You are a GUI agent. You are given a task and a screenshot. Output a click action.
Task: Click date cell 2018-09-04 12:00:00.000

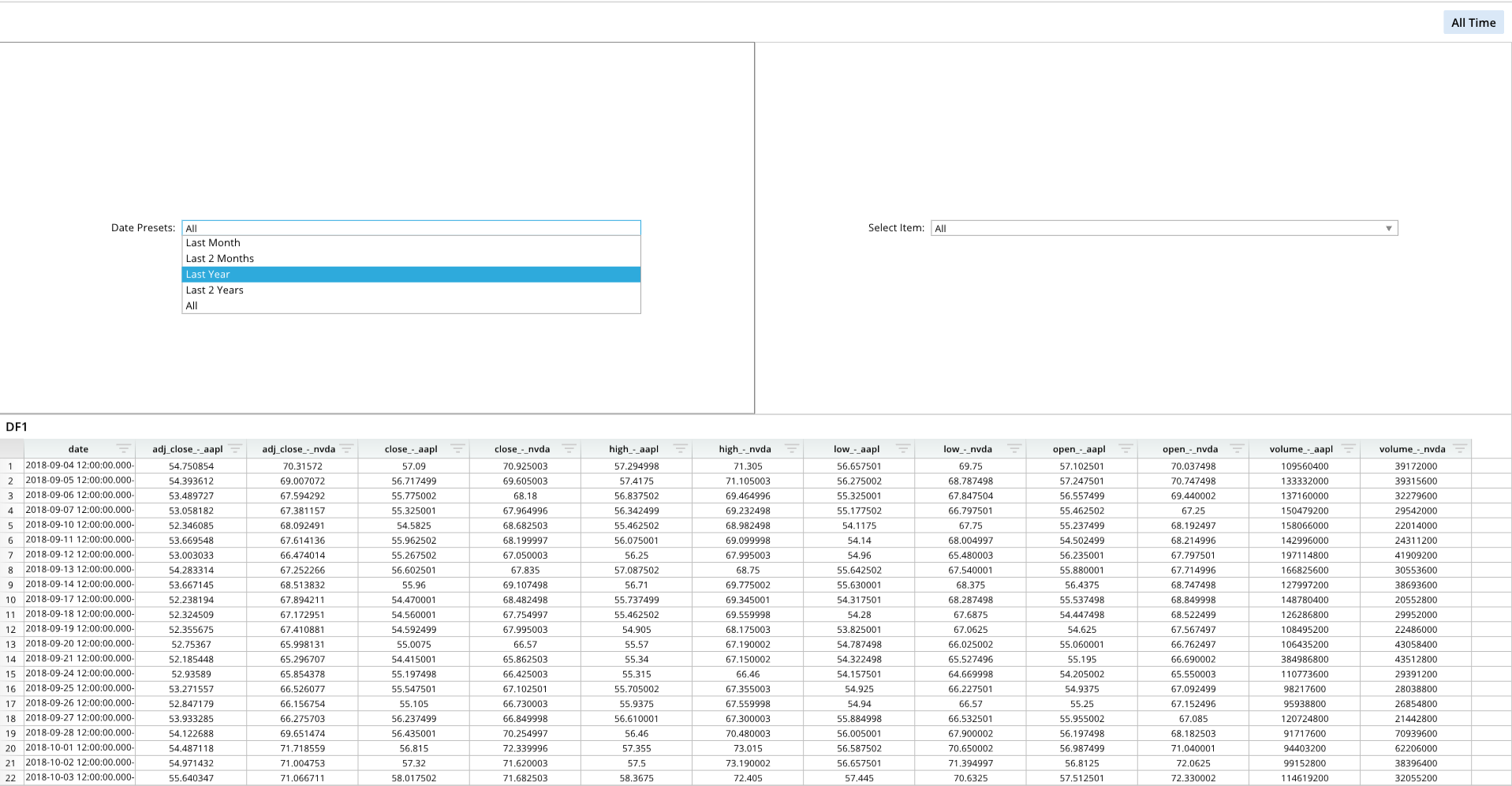[x=80, y=466]
